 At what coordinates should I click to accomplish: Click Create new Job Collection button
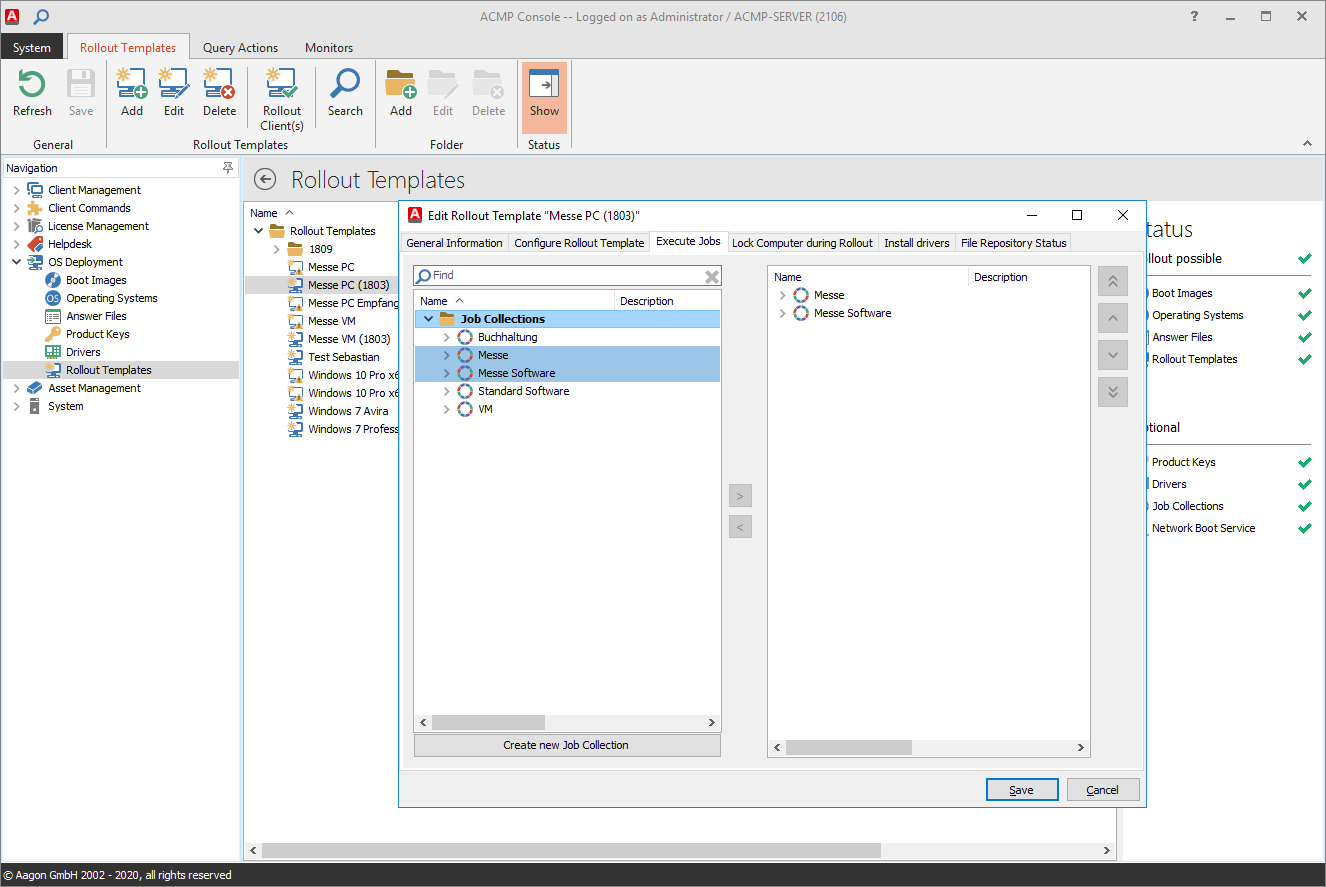[x=567, y=745]
